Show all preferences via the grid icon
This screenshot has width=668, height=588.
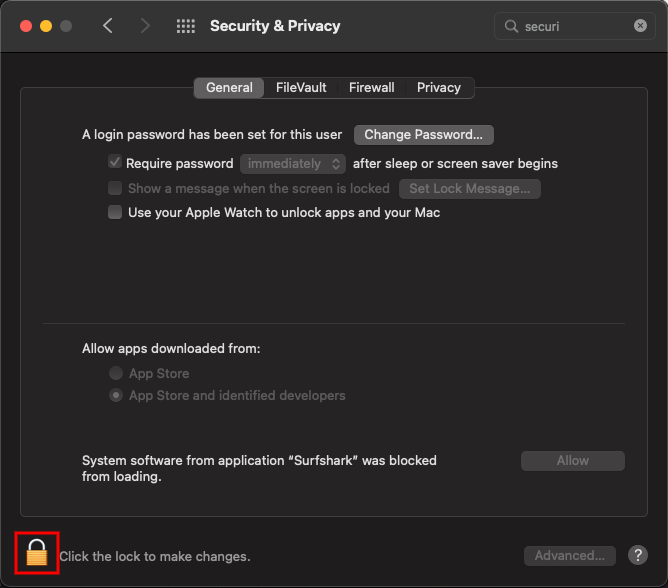(186, 26)
